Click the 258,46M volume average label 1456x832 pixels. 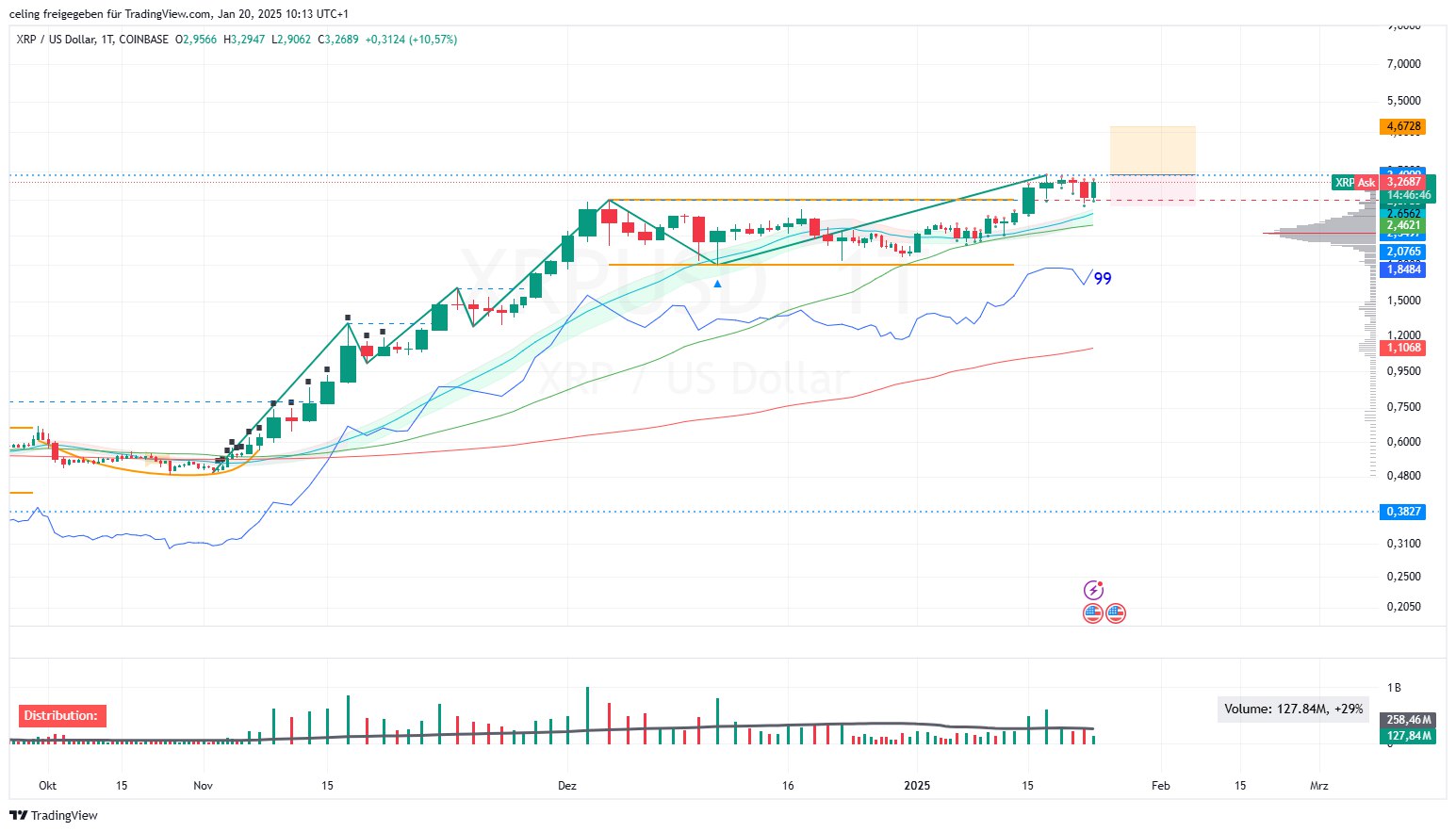click(x=1409, y=720)
